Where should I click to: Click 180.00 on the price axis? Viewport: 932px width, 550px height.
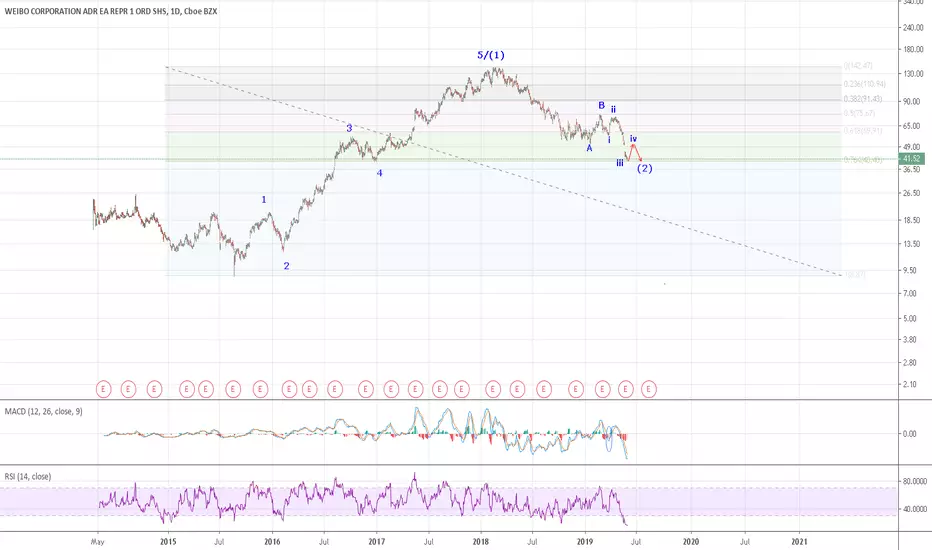tap(913, 49)
